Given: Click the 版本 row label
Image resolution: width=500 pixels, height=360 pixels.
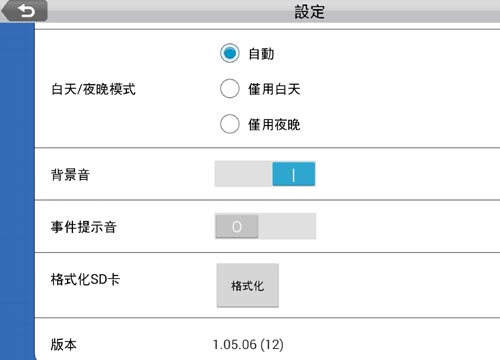Looking at the screenshot, I should [64, 344].
